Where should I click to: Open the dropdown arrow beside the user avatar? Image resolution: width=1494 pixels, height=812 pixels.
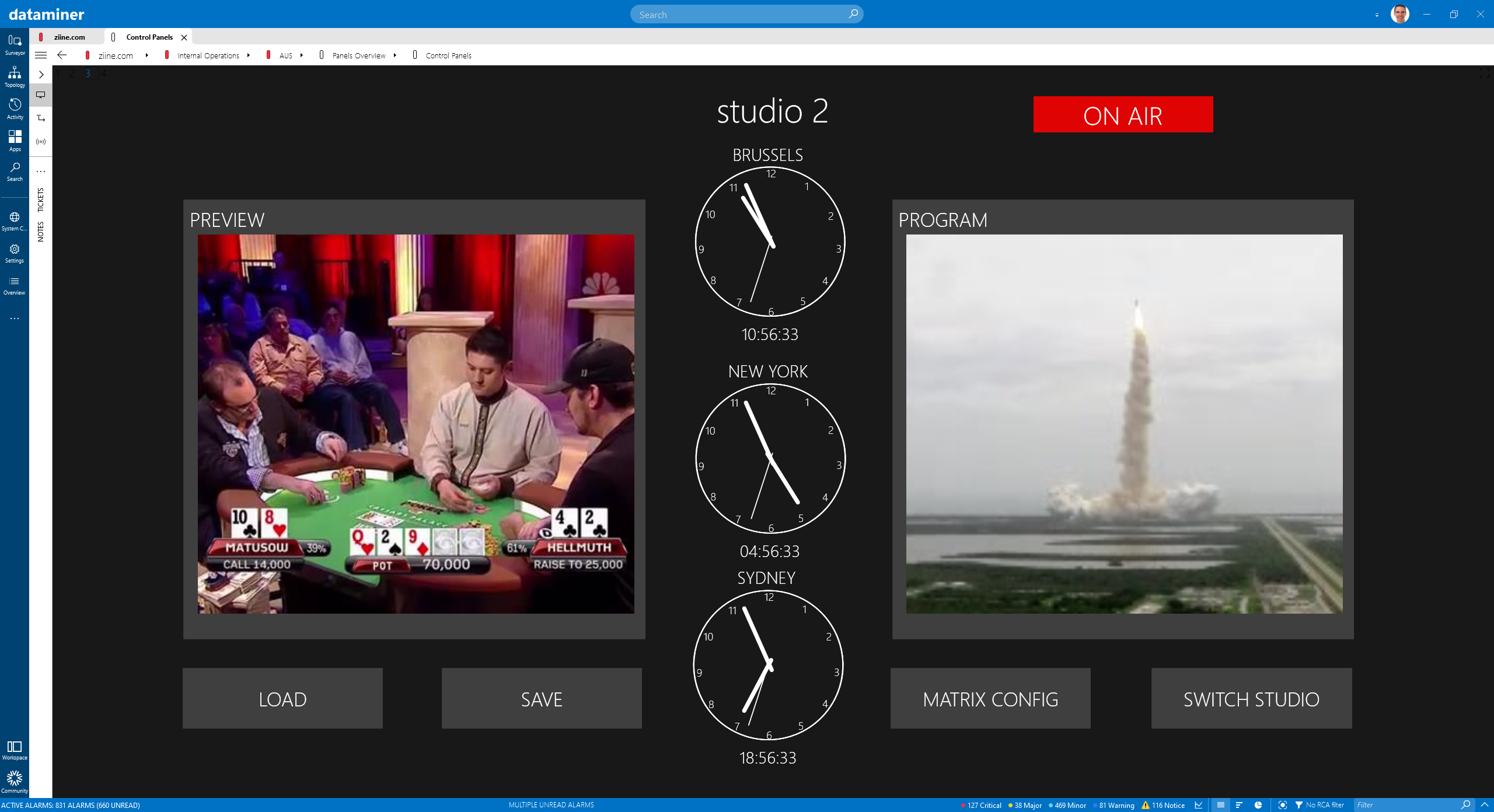(1377, 15)
